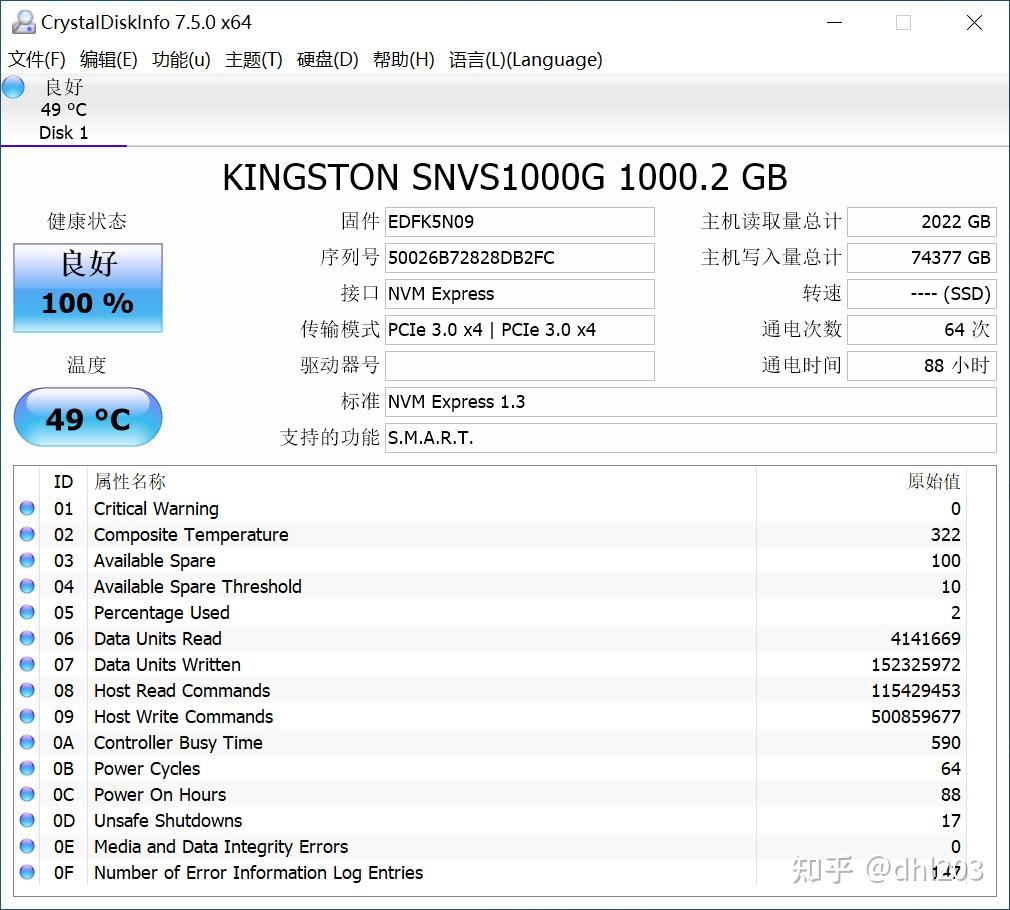Click the 温度 temperature label

tap(87, 365)
